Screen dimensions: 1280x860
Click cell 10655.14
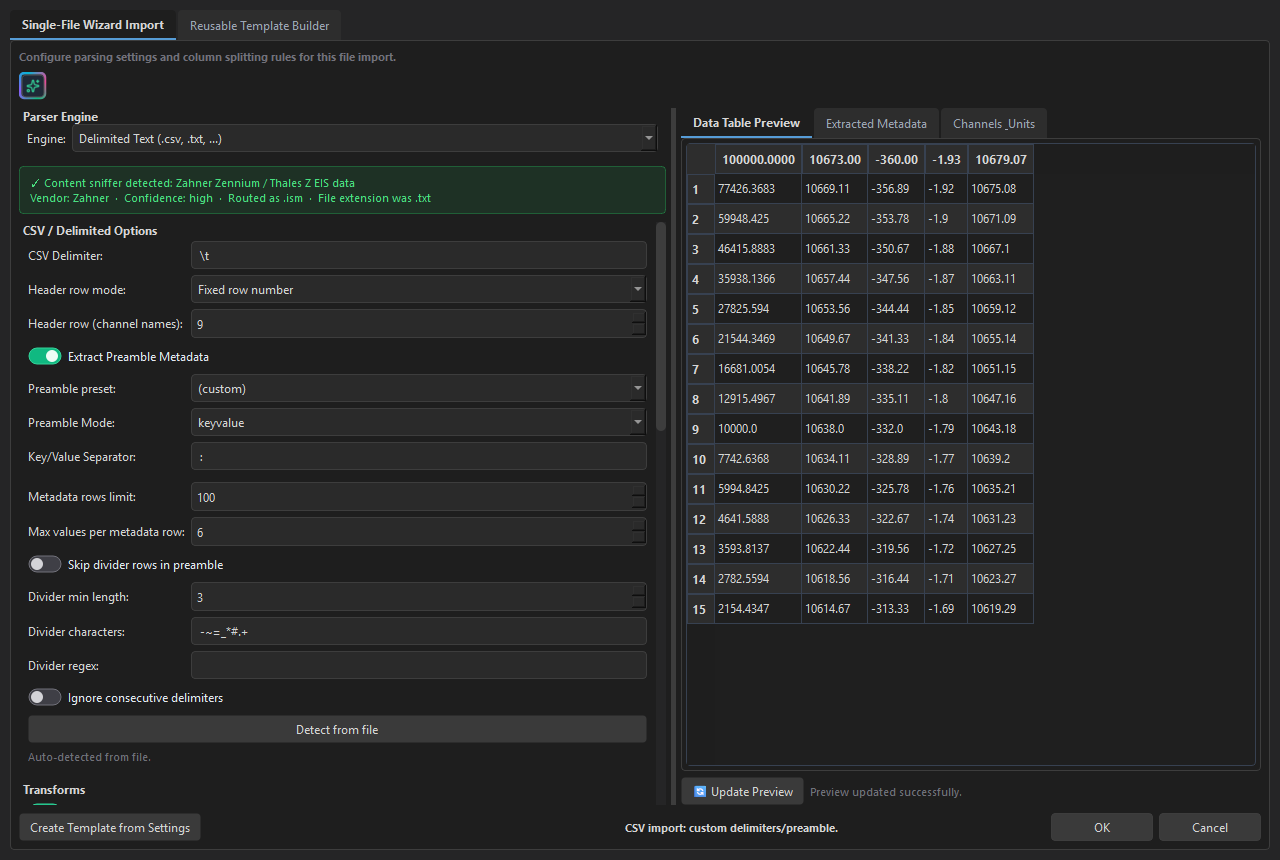coord(1000,339)
